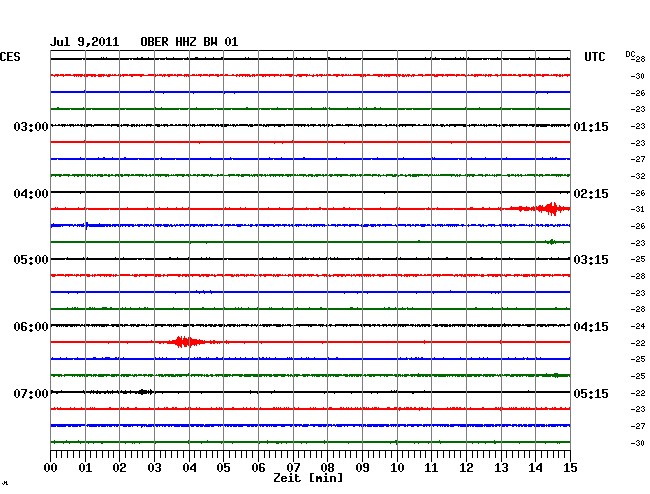This screenshot has height=494, width=650.
Task: Select minute 11 on the time axis
Action: click(x=431, y=468)
